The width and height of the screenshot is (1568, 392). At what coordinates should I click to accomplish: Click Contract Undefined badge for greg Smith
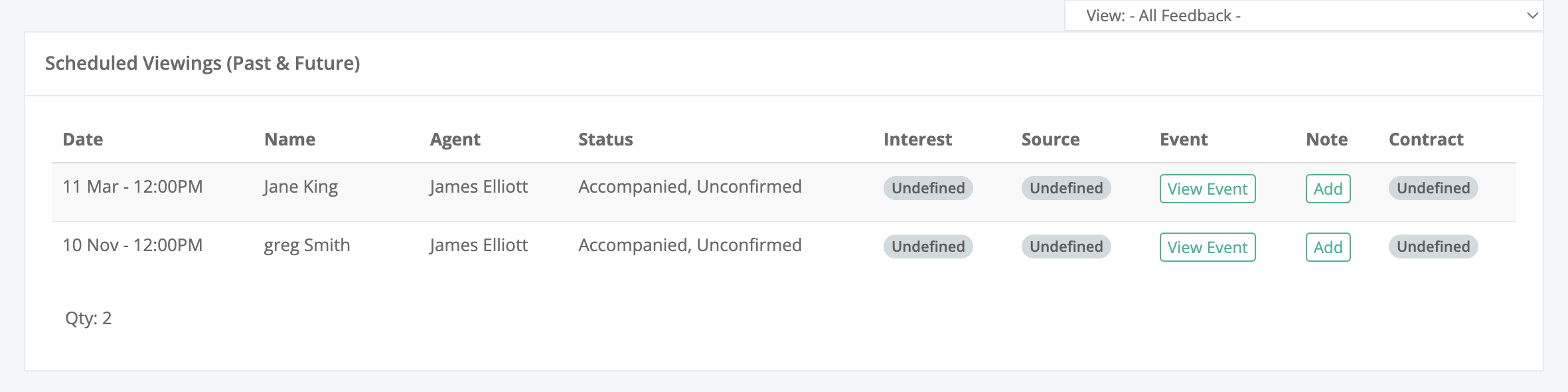click(x=1433, y=246)
